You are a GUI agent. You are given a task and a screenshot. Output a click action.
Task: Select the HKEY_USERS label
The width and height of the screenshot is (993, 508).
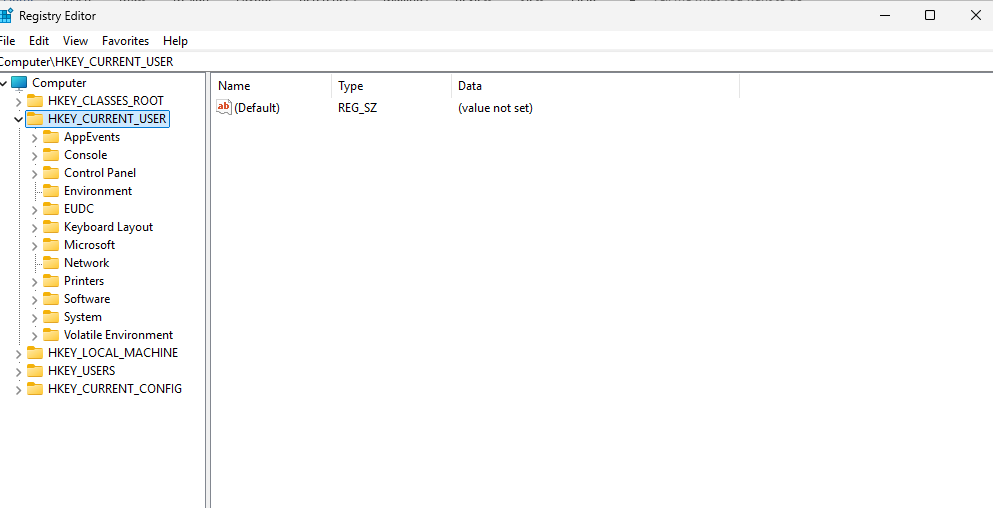pyautogui.click(x=82, y=371)
